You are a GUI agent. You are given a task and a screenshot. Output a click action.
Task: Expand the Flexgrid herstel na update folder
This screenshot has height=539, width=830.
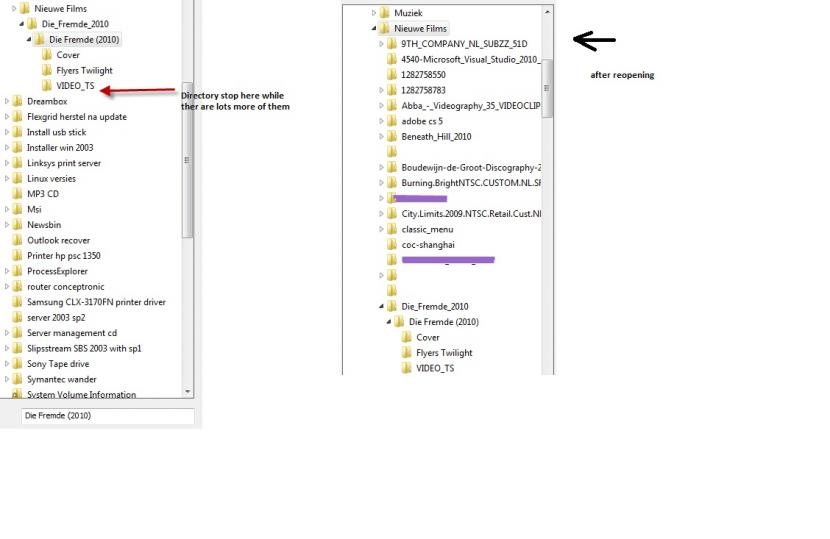(x=7, y=116)
